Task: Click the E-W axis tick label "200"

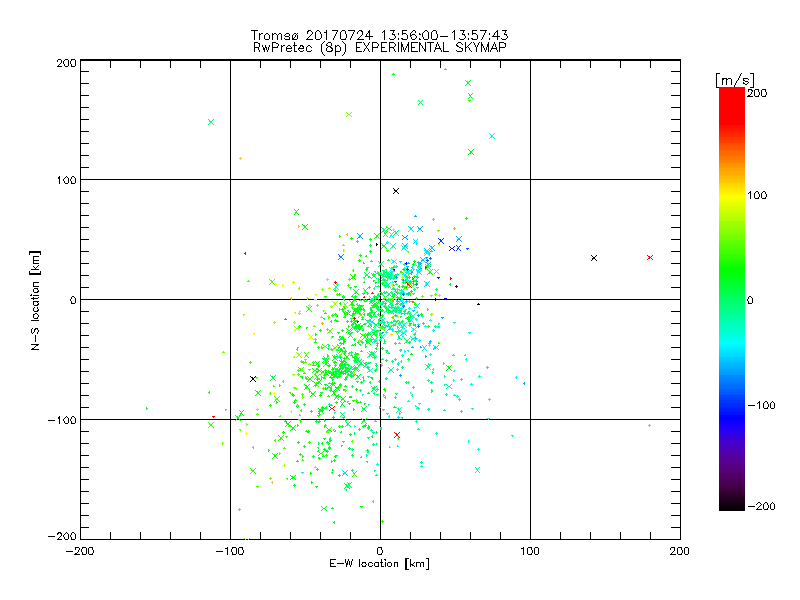Action: click(680, 551)
